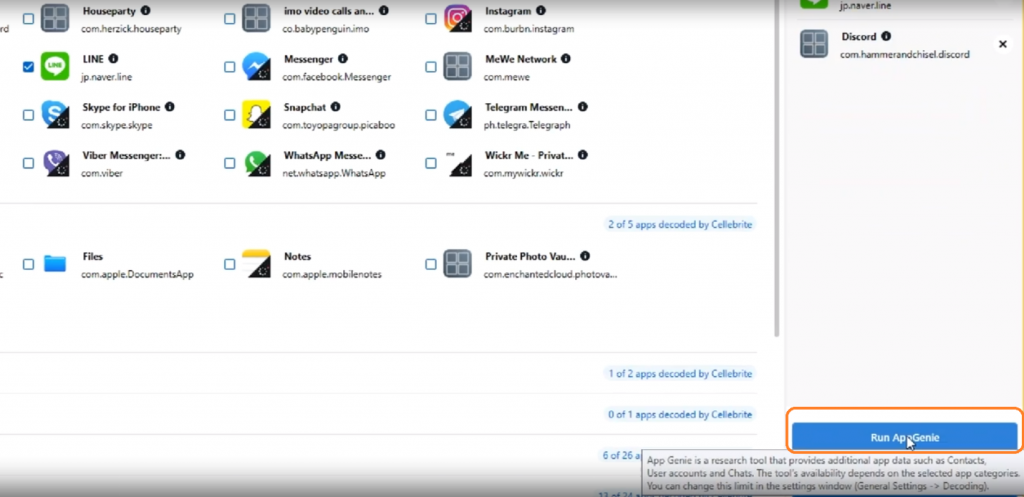1024x497 pixels.
Task: Click the Telegram Messenger app icon
Action: pyautogui.click(x=457, y=114)
